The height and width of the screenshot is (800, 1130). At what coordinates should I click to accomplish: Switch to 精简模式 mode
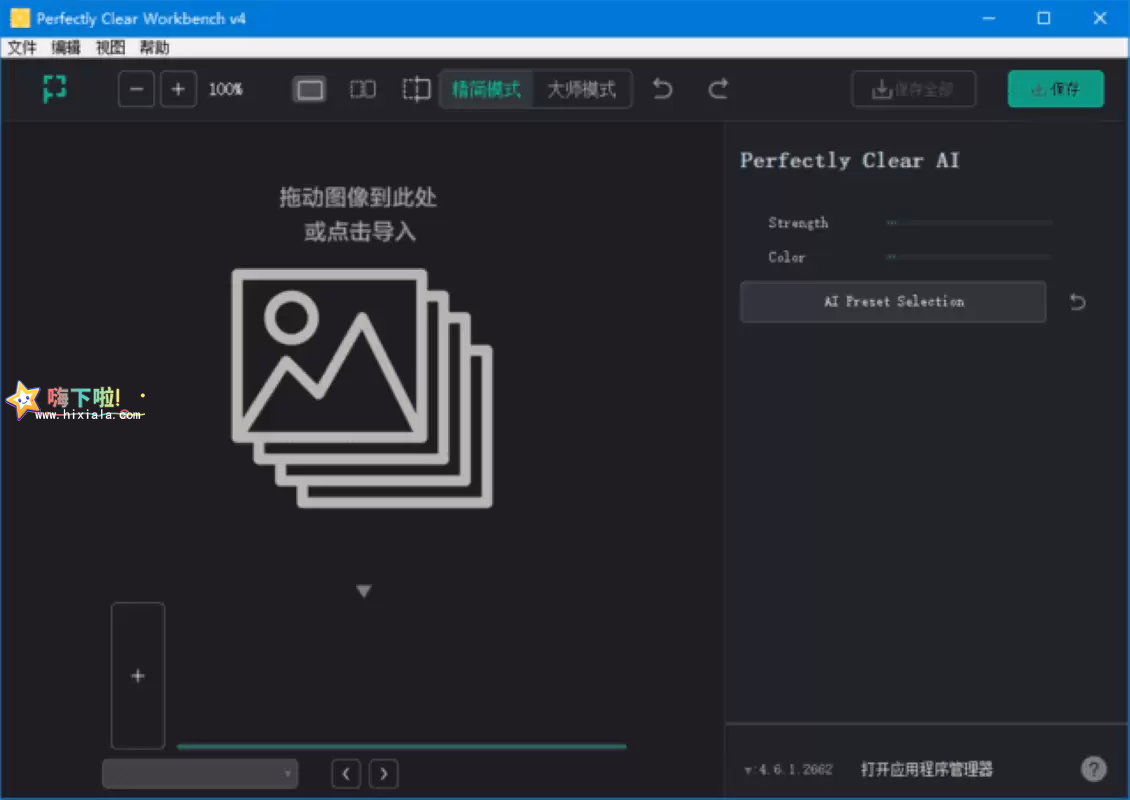click(x=487, y=89)
